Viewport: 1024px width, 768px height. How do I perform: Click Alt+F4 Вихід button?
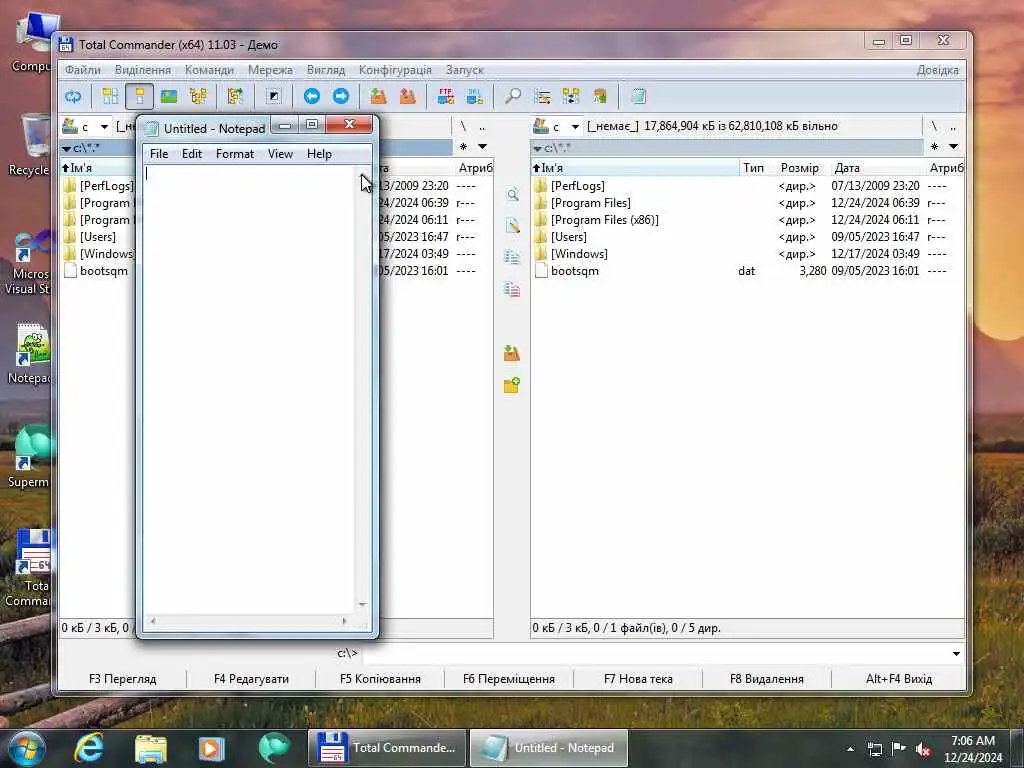[x=899, y=679]
